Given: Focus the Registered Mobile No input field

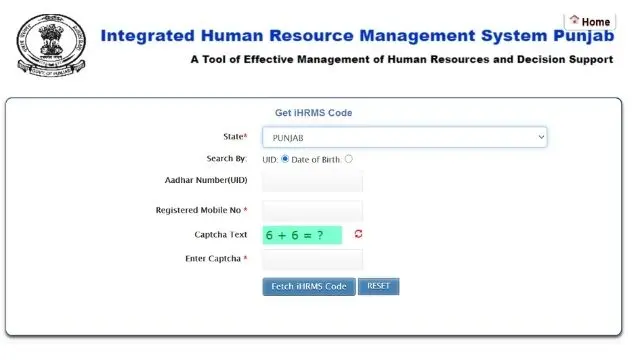Looking at the screenshot, I should (312, 211).
